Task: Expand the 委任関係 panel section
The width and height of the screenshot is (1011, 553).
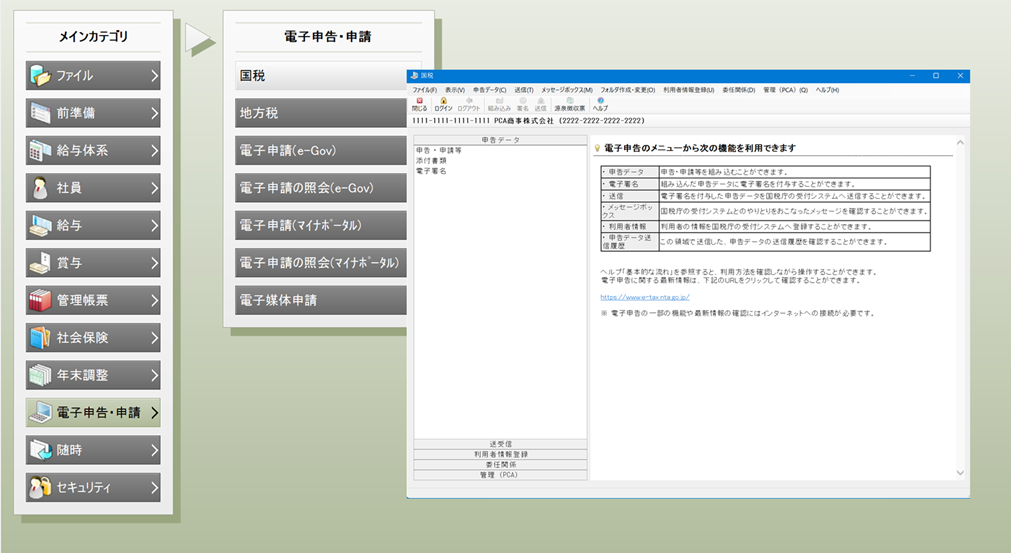Action: [500, 465]
